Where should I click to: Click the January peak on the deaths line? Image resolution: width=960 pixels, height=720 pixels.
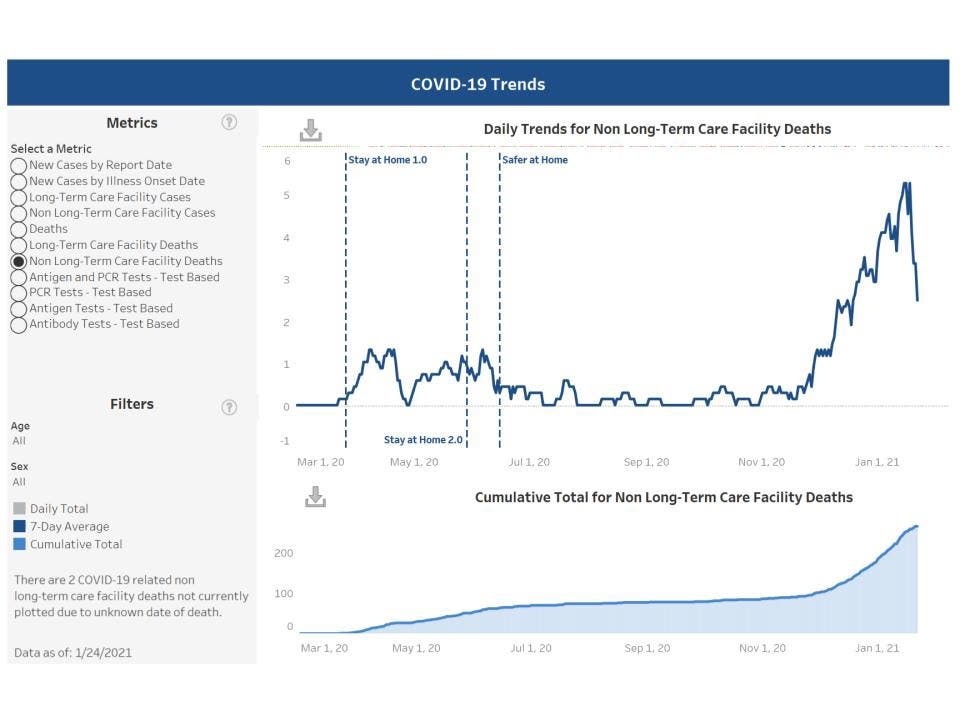coord(905,183)
